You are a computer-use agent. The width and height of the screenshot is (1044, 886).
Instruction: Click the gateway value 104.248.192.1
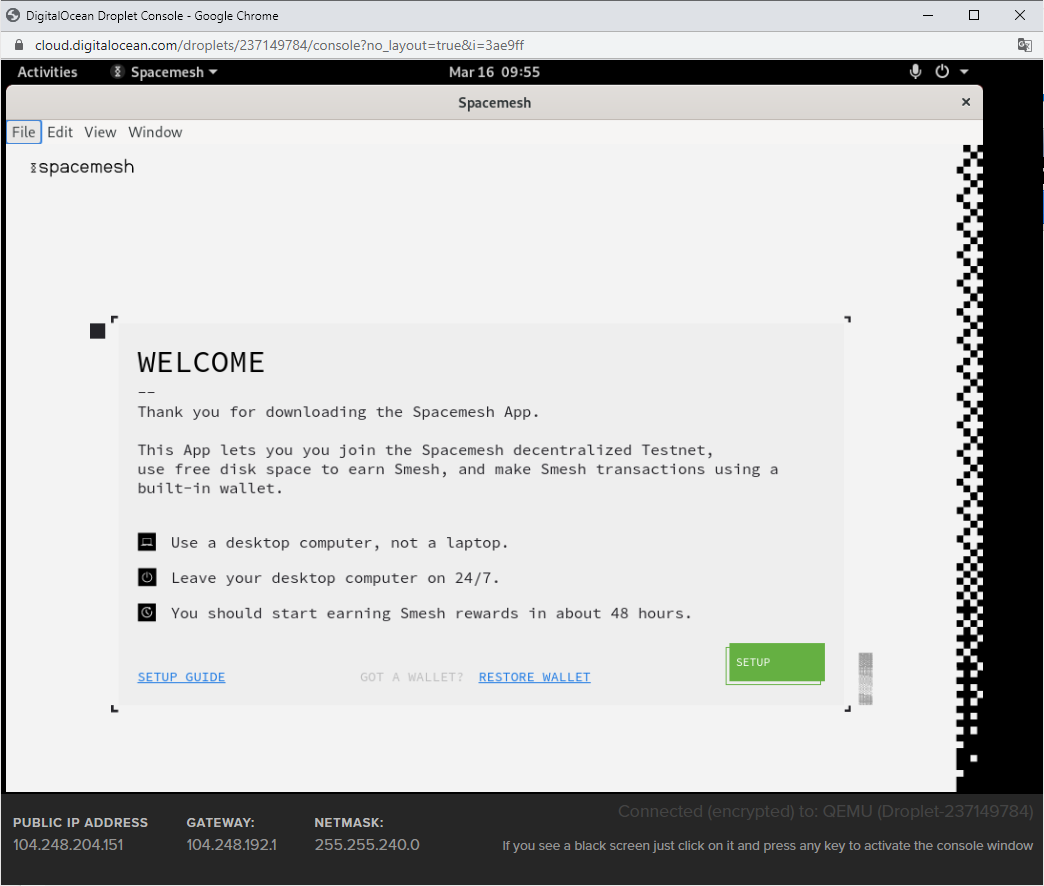[x=232, y=845]
